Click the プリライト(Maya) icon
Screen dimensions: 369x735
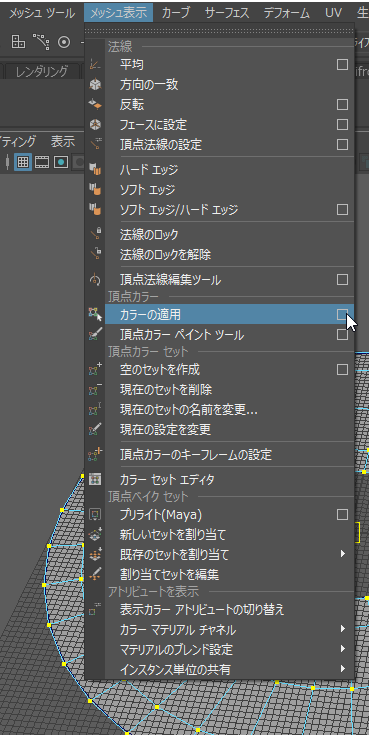95,515
